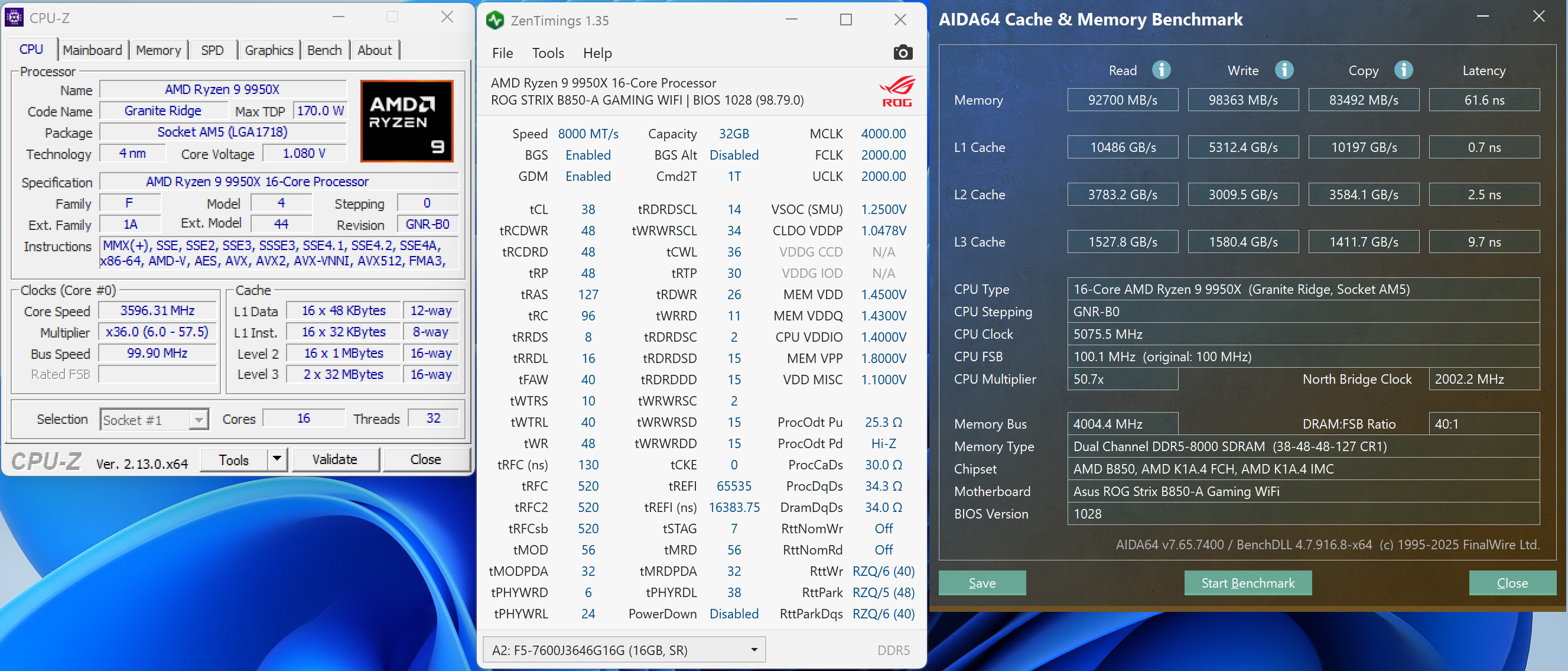1568x671 pixels.
Task: Click the L1 Cache Read result 10486 GB/s
Action: 1123,147
